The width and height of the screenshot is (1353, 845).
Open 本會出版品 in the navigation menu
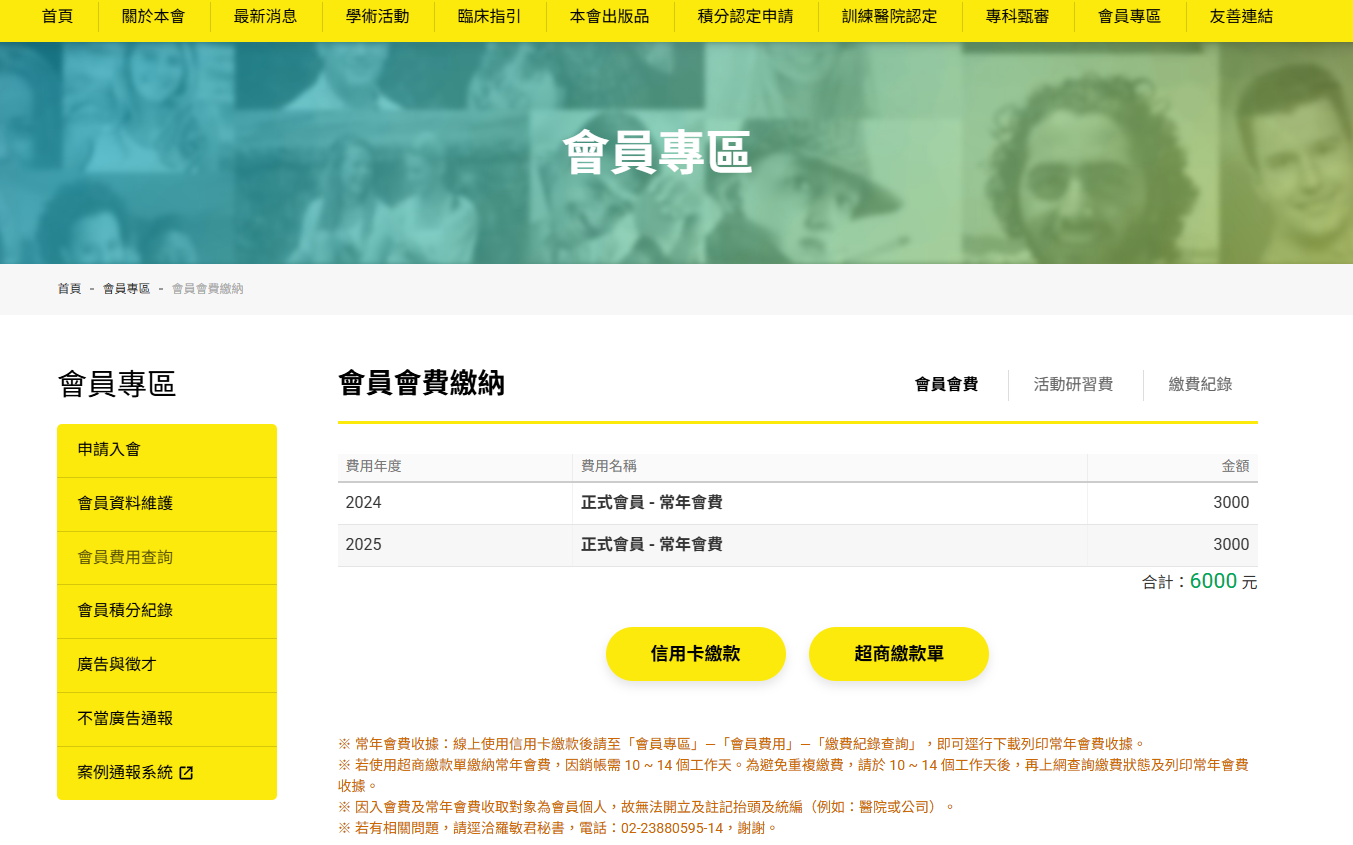click(609, 16)
